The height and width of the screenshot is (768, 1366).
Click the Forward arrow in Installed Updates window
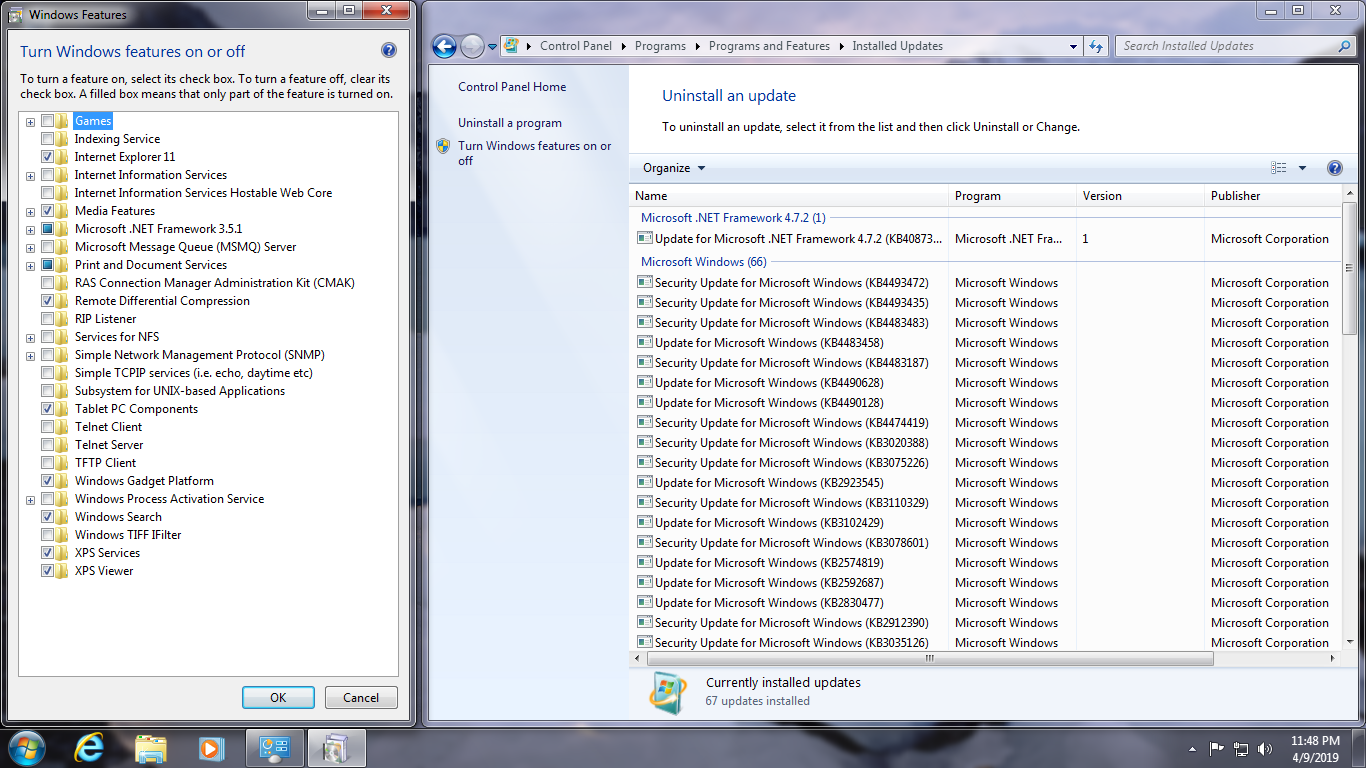coord(472,46)
